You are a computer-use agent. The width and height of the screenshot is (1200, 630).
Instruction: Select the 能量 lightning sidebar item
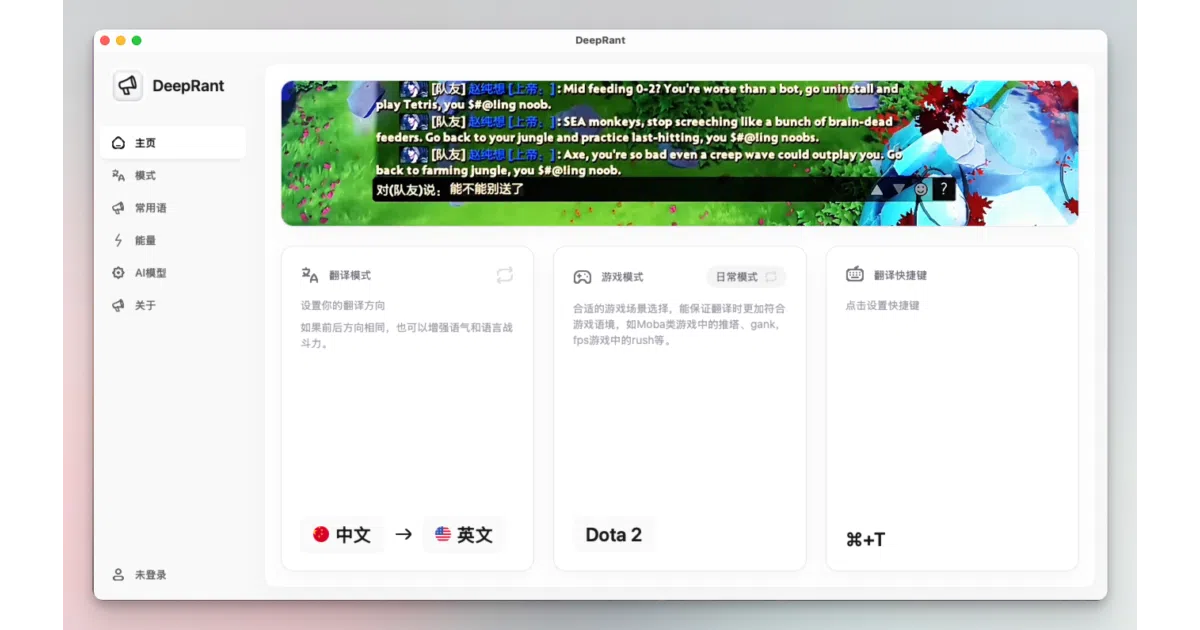173,240
